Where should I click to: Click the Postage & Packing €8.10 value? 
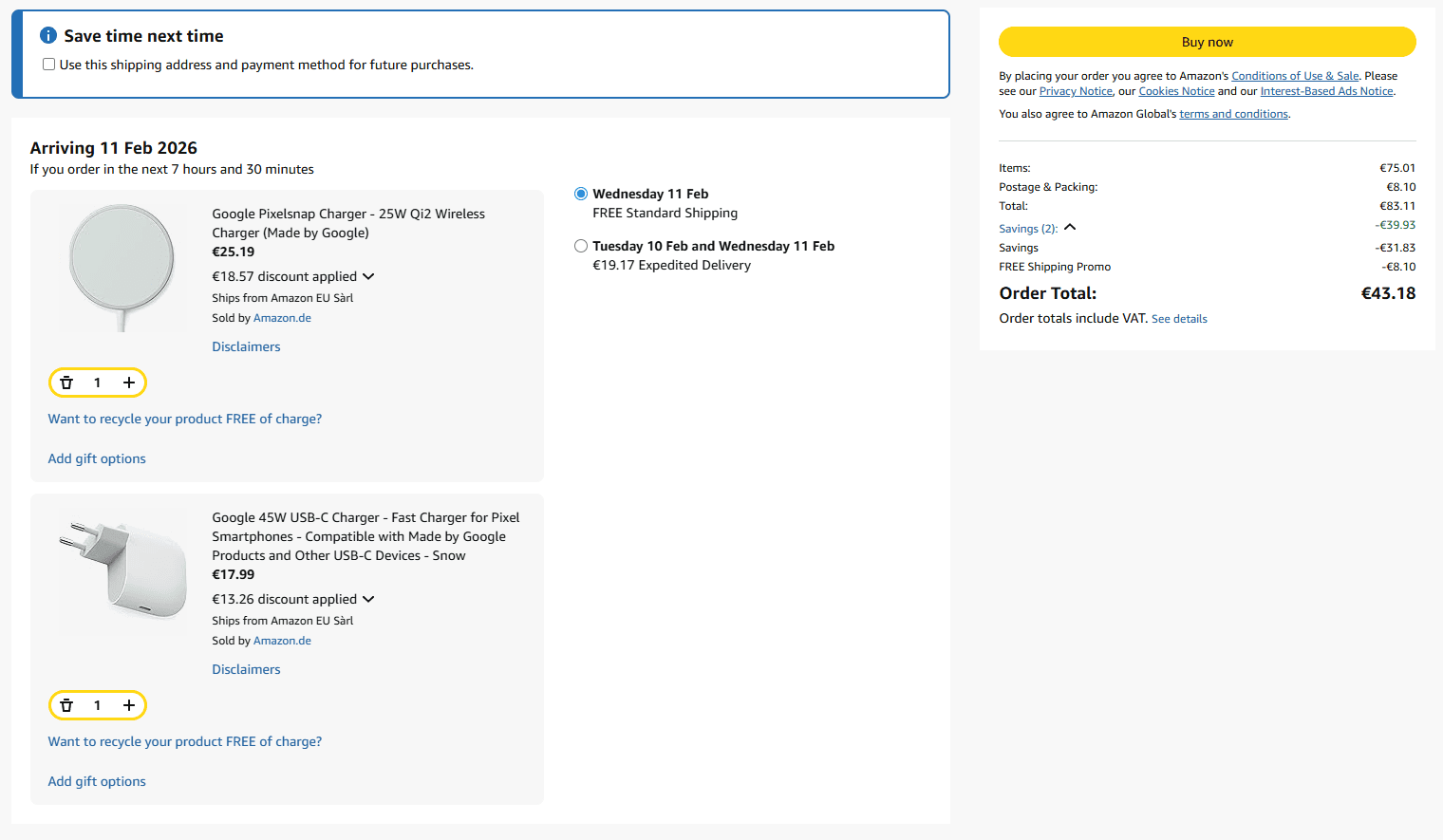[1400, 187]
